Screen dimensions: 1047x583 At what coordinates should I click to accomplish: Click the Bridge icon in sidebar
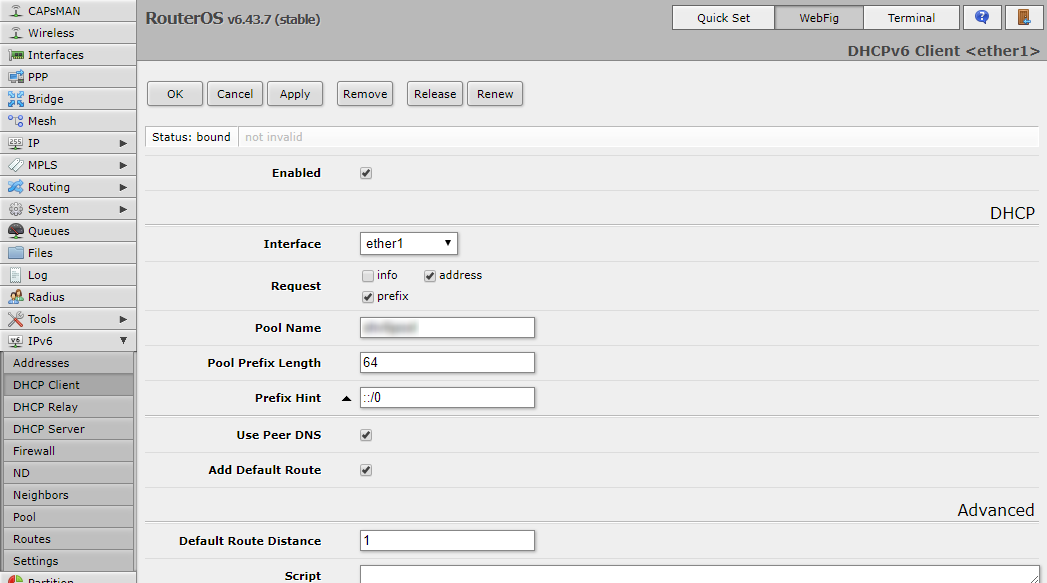pyautogui.click(x=16, y=99)
